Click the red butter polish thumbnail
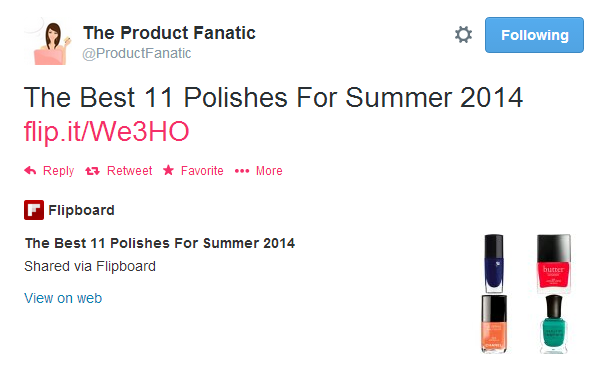Viewport: 606px width, 366px height. pyautogui.click(x=553, y=264)
